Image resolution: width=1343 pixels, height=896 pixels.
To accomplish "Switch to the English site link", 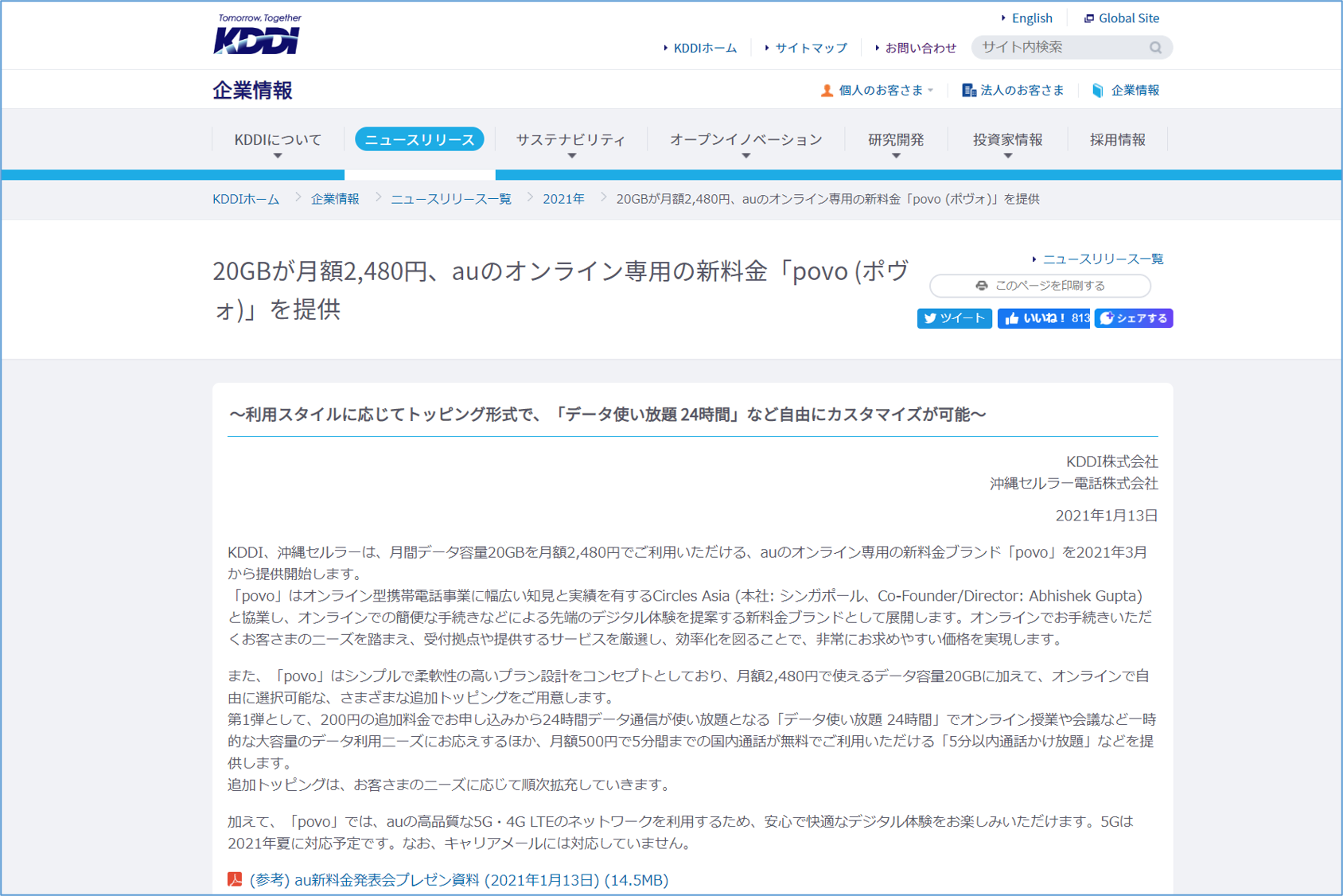I will pyautogui.click(x=1032, y=18).
